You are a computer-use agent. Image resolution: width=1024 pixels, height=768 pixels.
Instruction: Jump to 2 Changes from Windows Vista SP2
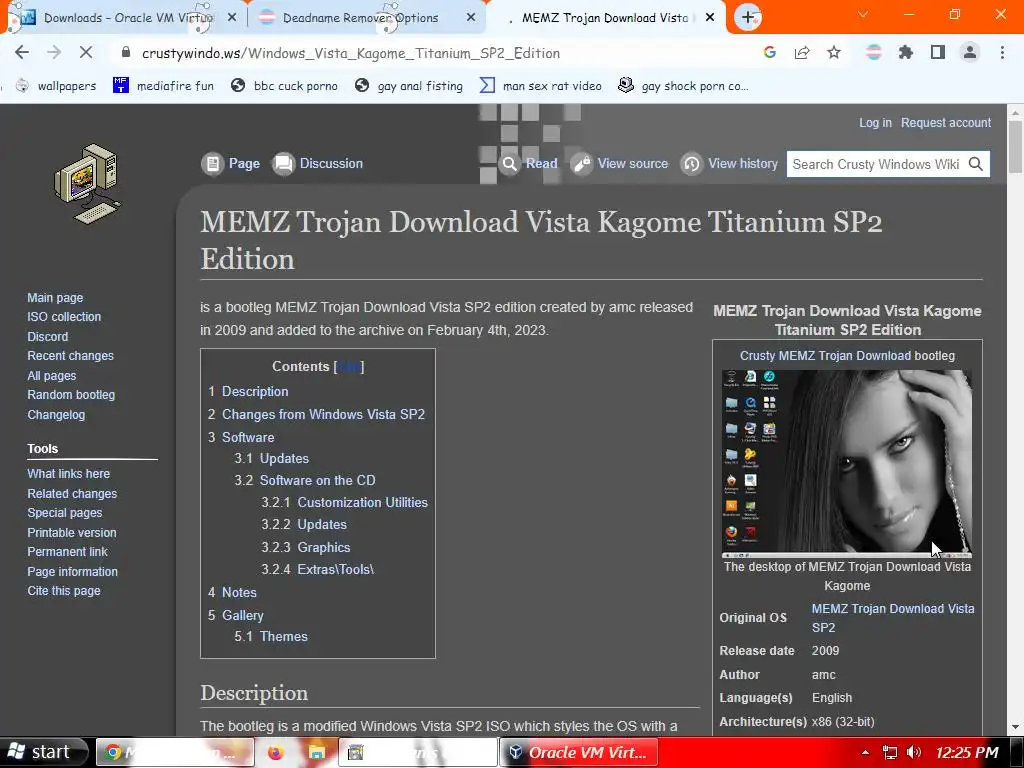[316, 414]
